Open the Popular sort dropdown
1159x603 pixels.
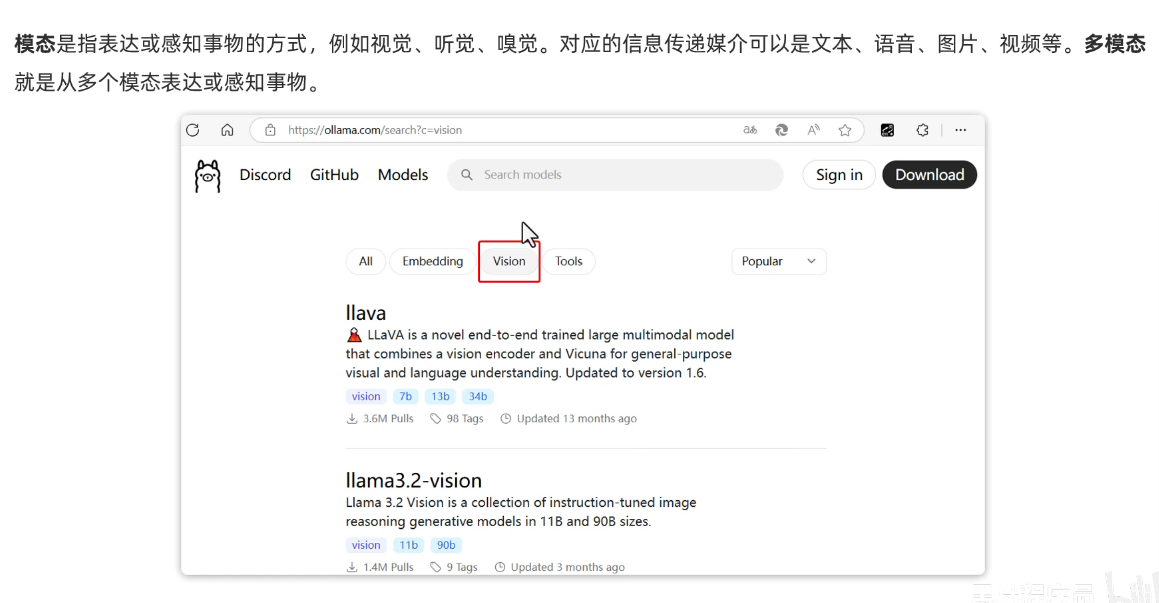778,262
